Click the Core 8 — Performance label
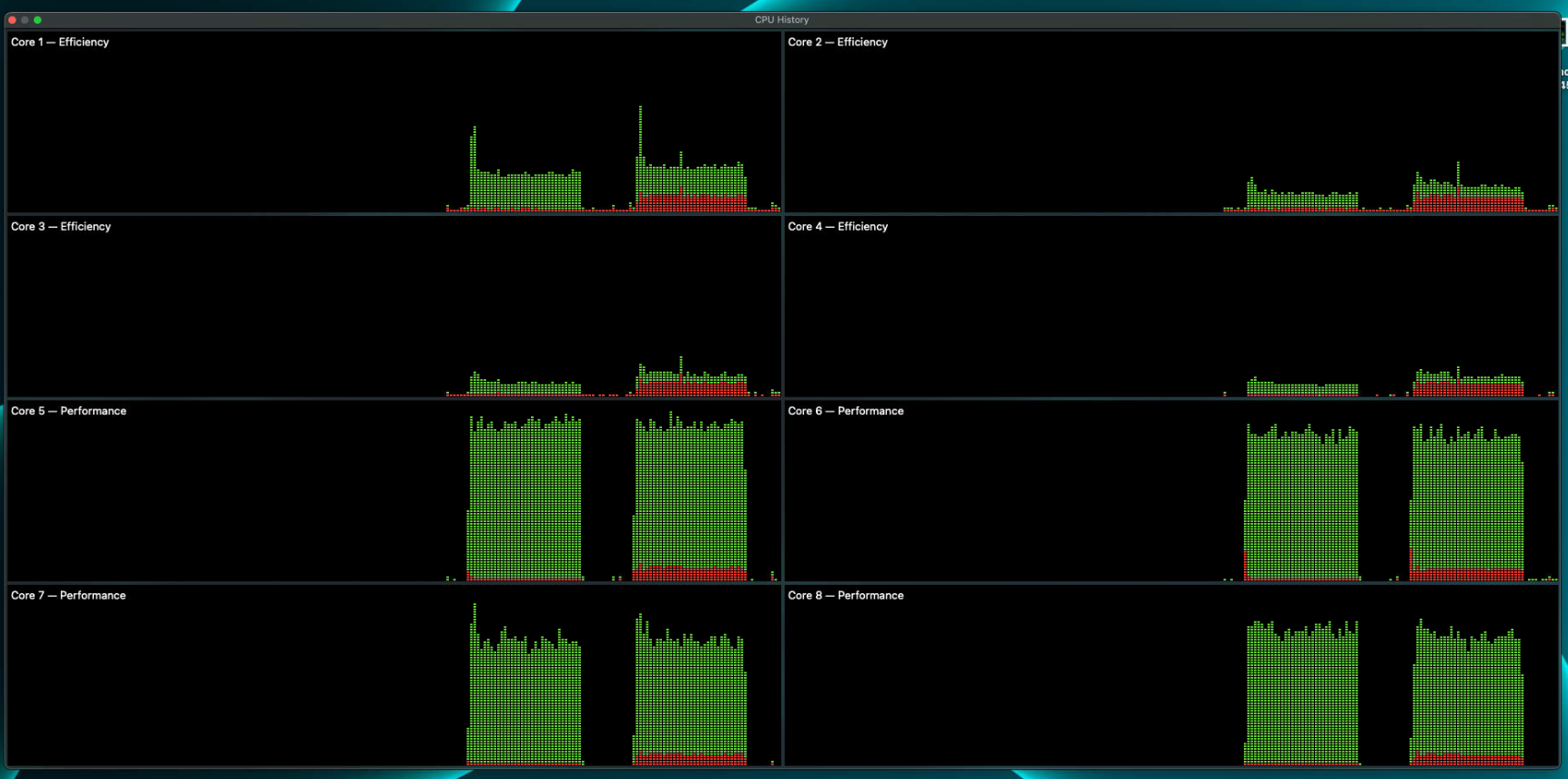 click(846, 596)
